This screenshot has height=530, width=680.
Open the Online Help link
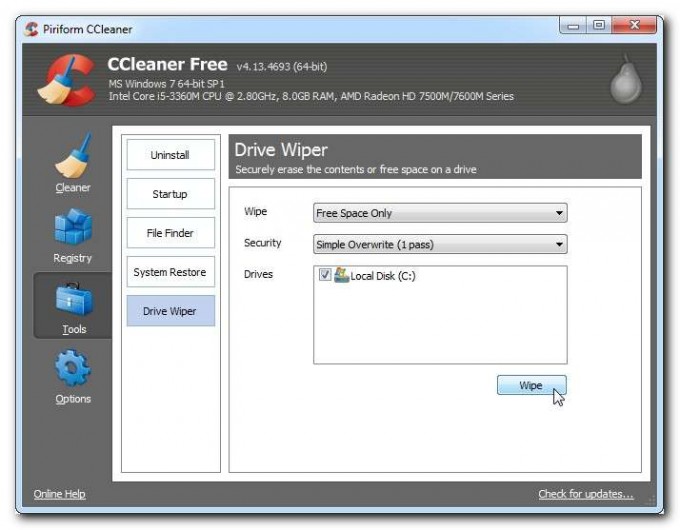click(59, 494)
